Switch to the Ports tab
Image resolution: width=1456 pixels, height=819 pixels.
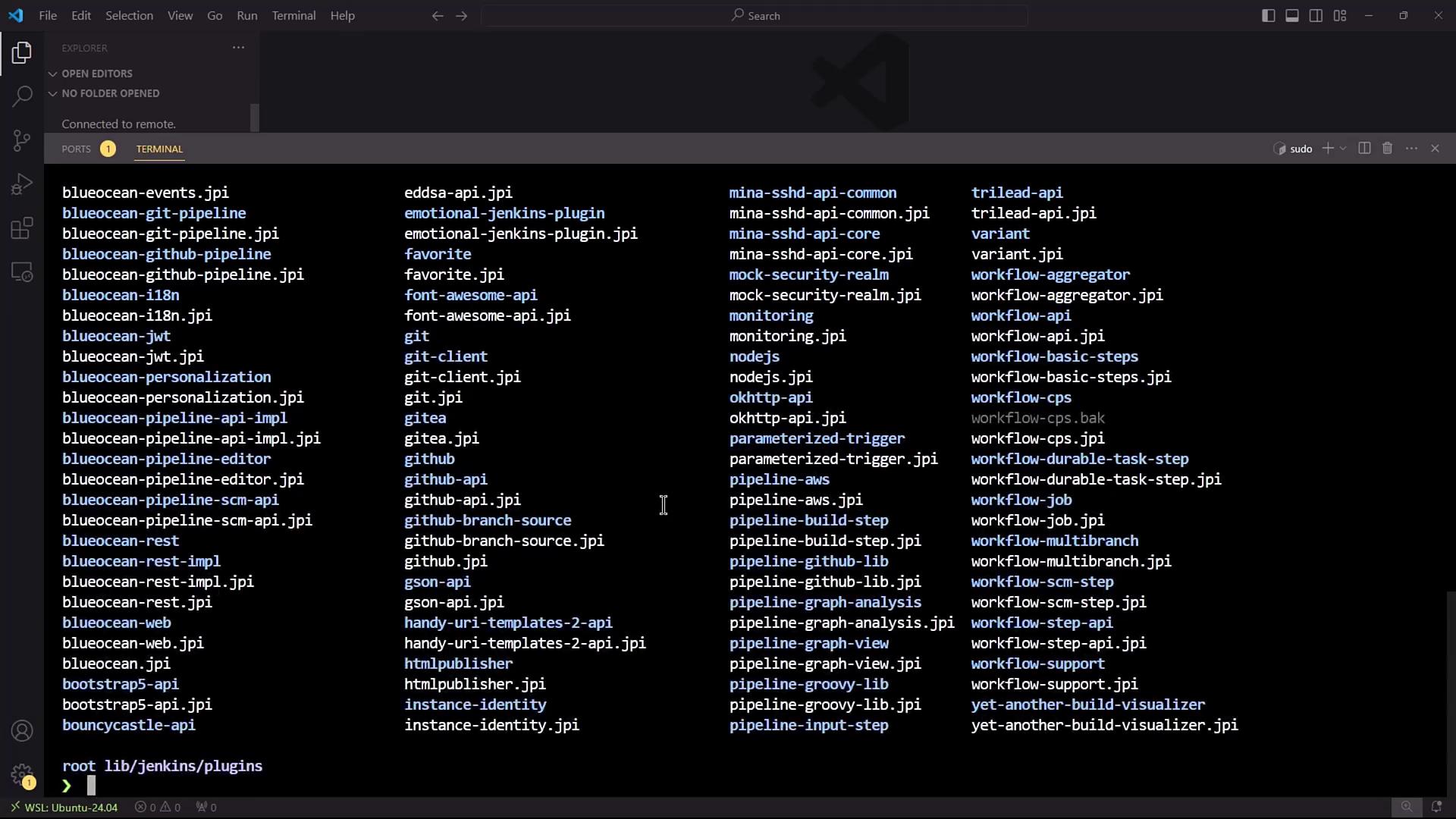[76, 149]
